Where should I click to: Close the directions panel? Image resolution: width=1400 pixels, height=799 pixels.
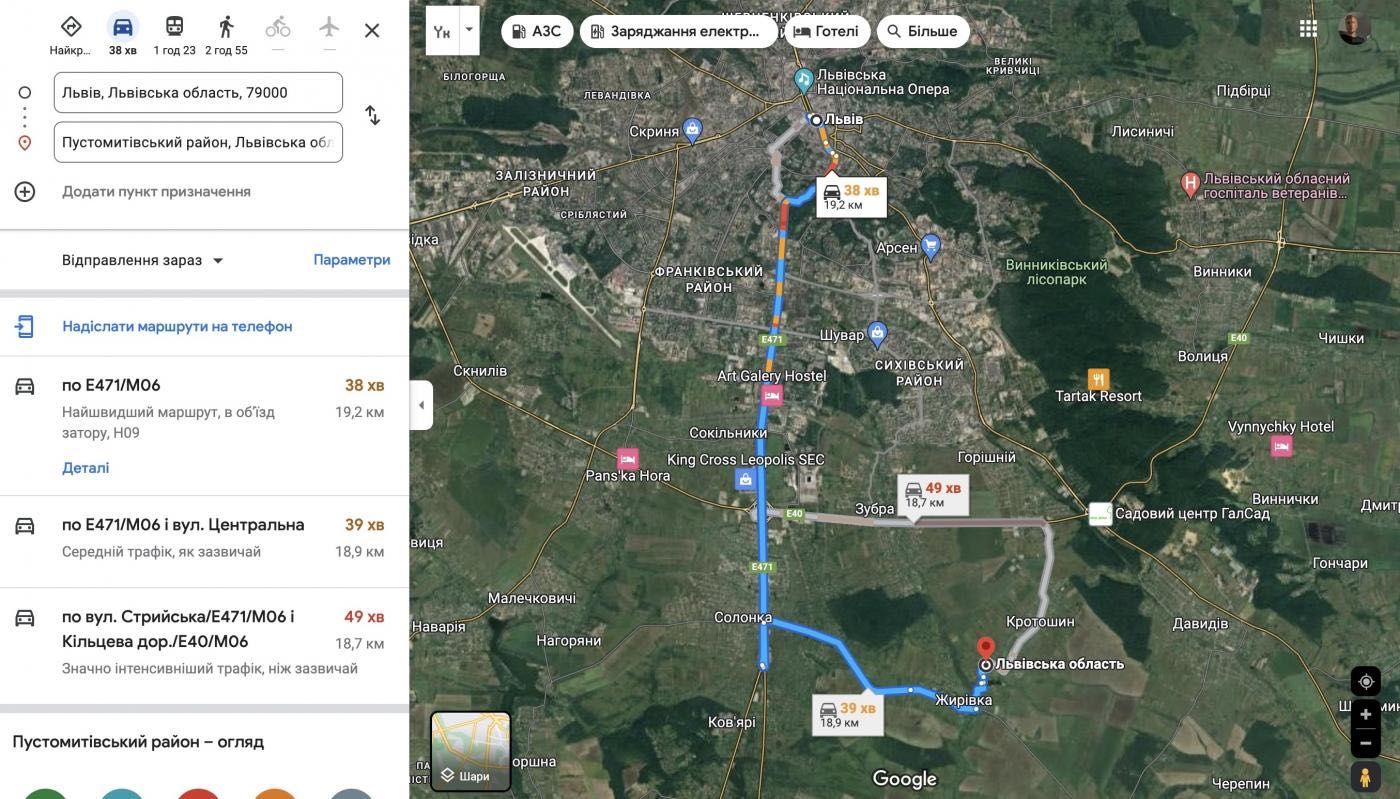pos(372,31)
